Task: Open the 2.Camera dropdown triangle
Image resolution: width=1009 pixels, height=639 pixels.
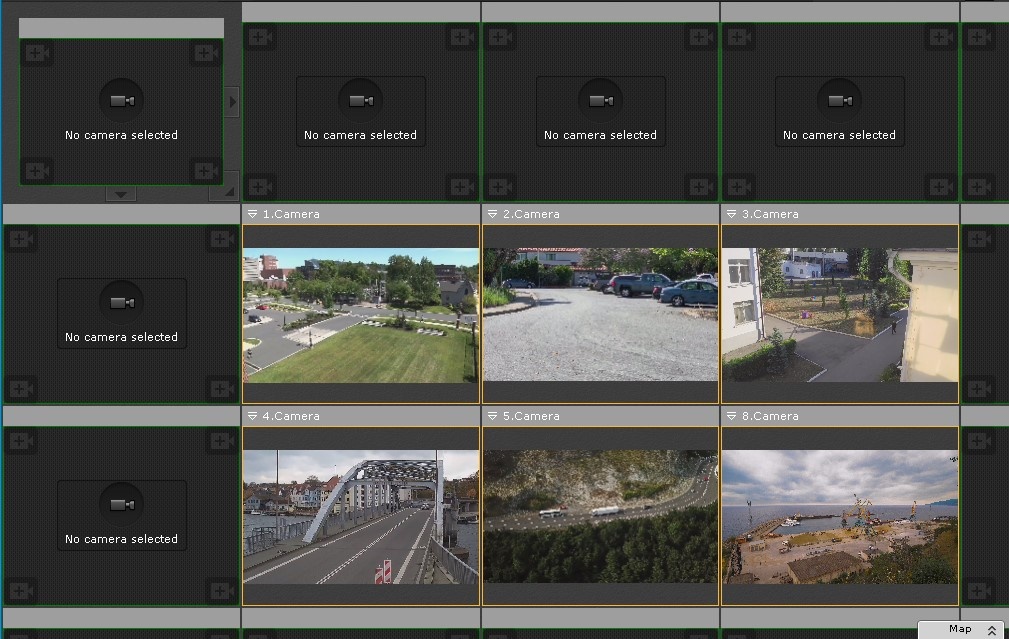Action: tap(492, 214)
